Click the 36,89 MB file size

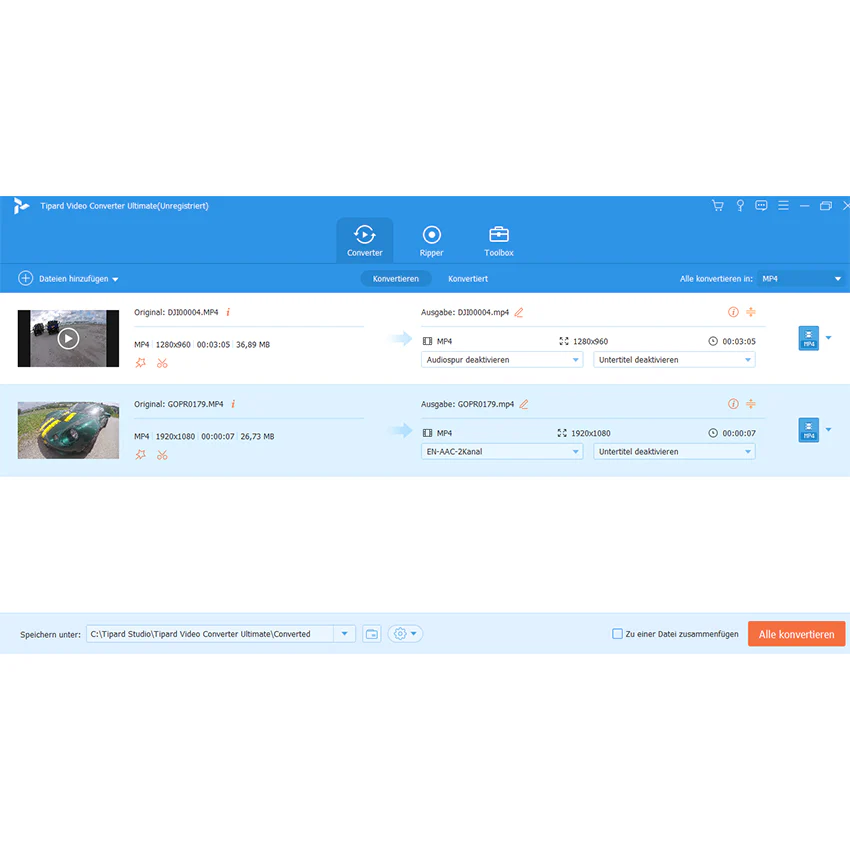click(x=253, y=344)
